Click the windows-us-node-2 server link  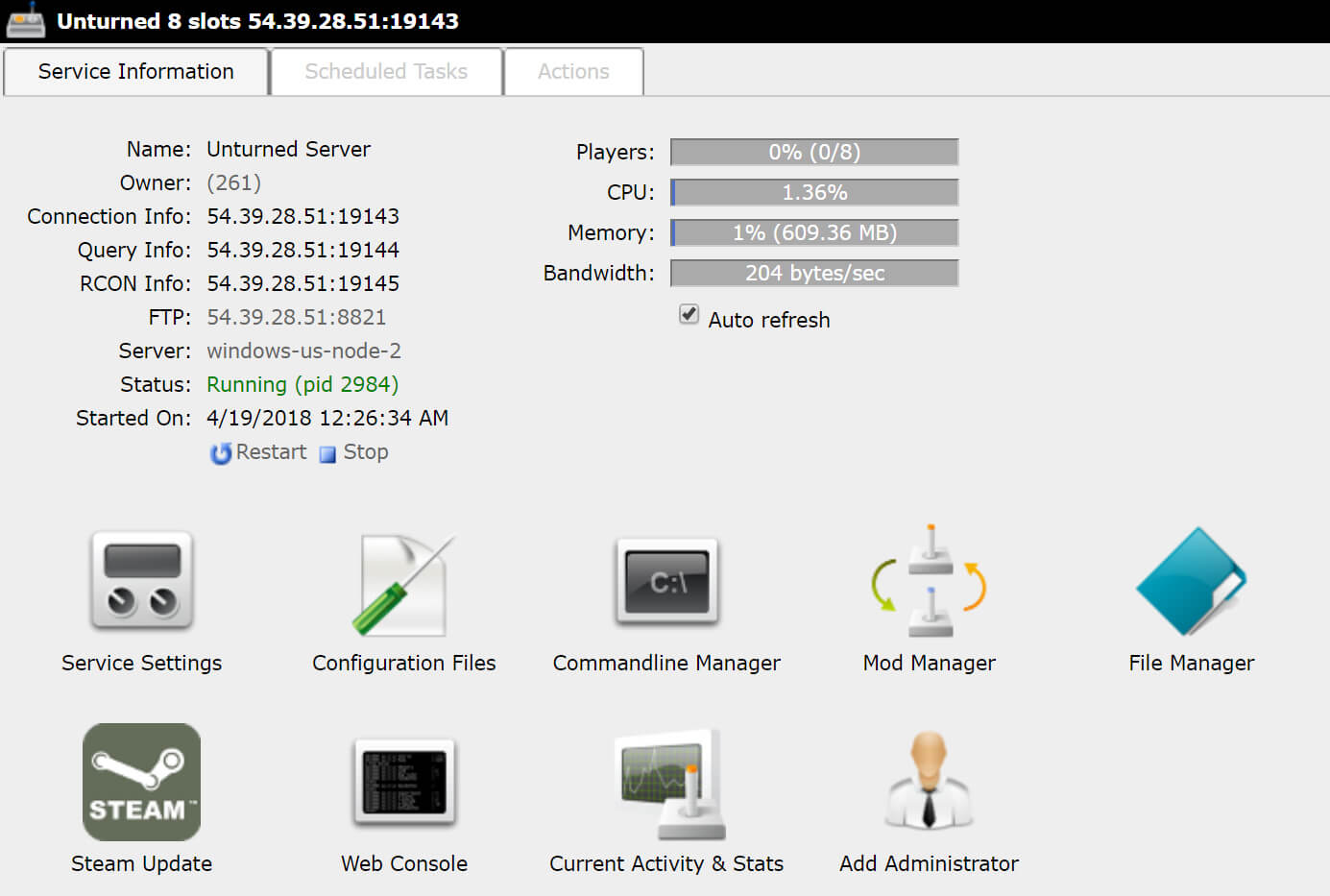click(x=304, y=351)
